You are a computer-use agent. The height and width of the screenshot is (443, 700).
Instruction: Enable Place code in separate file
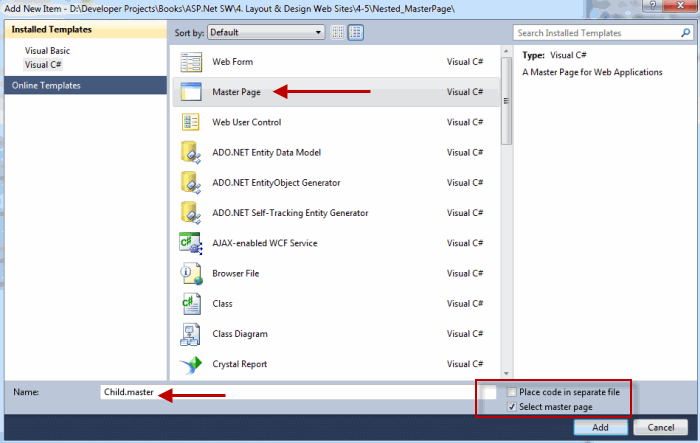tap(512, 392)
